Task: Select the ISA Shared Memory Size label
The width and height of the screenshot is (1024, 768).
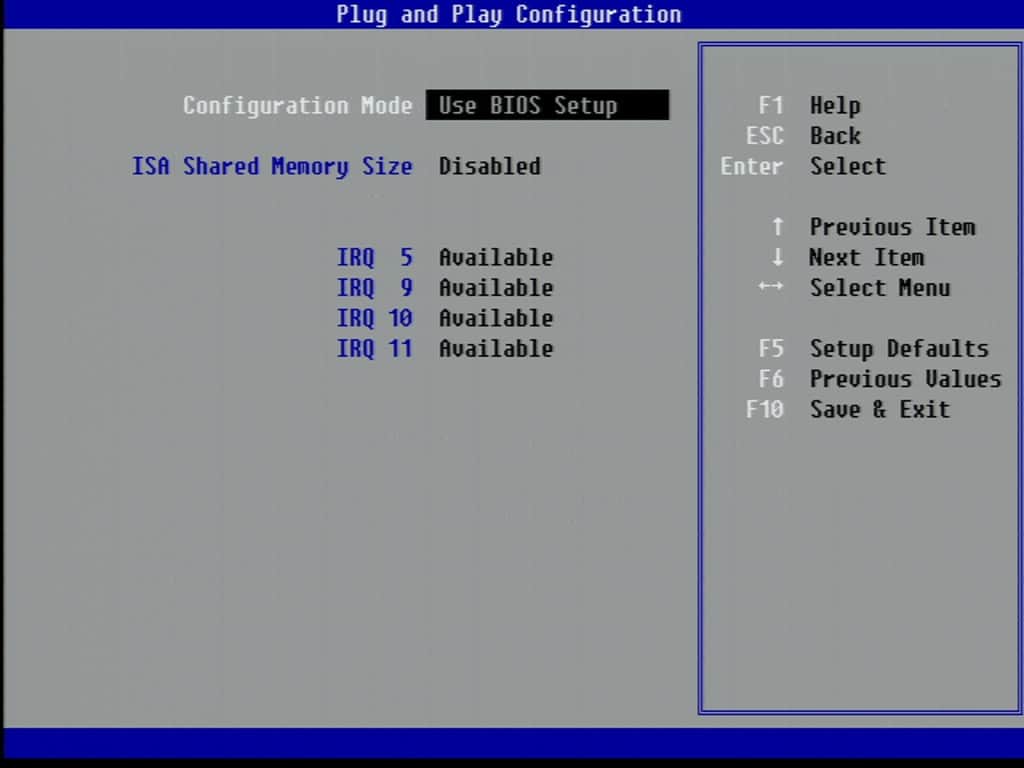Action: pyautogui.click(x=272, y=166)
